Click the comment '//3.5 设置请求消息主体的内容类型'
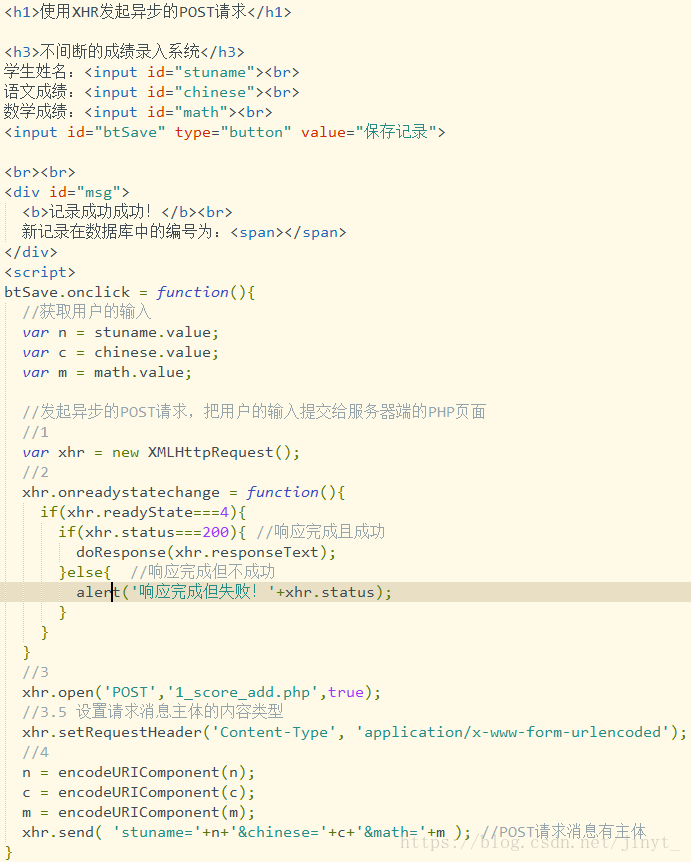This screenshot has width=691, height=862. coord(153,712)
